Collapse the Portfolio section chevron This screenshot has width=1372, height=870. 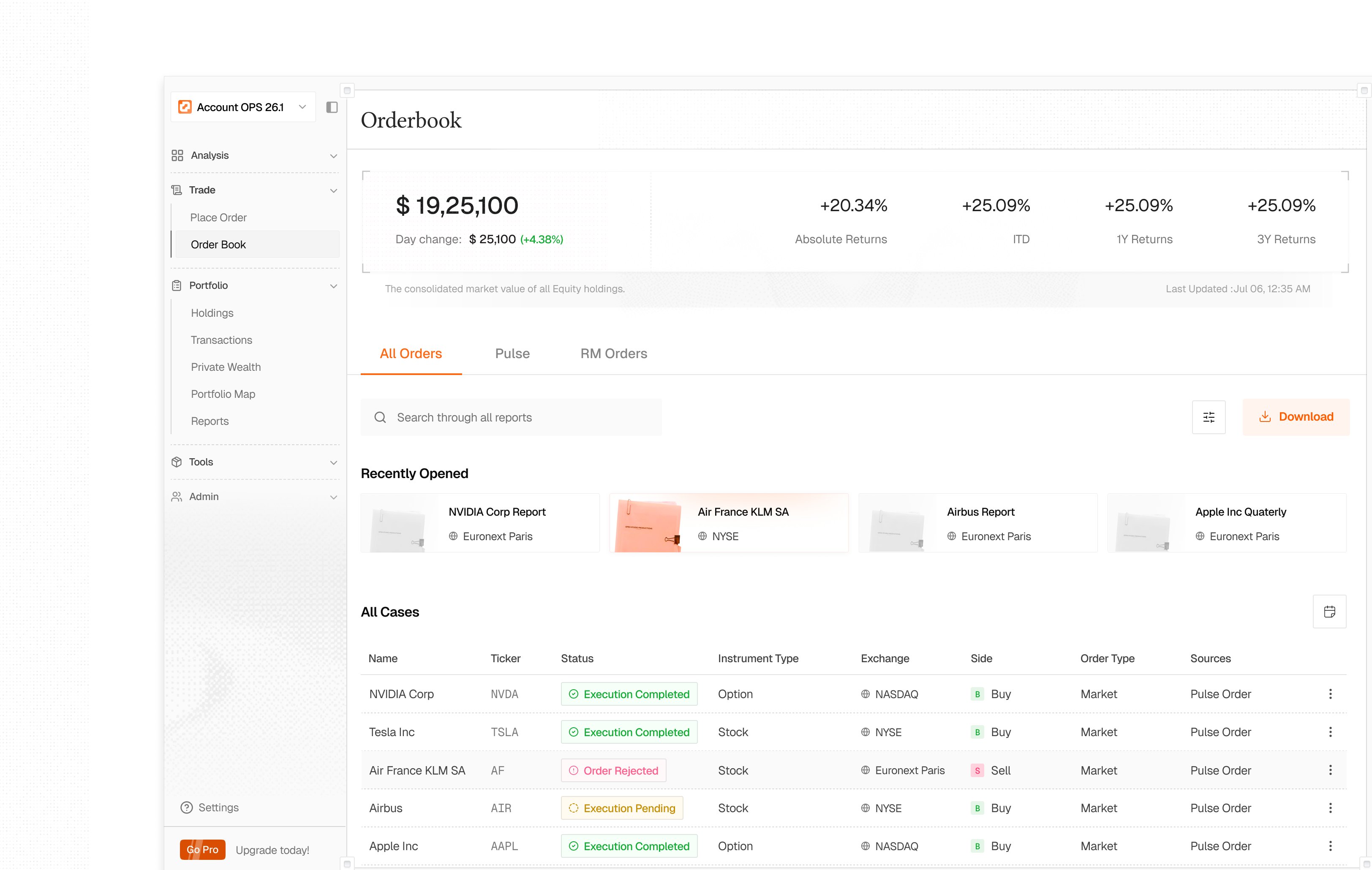tap(334, 285)
